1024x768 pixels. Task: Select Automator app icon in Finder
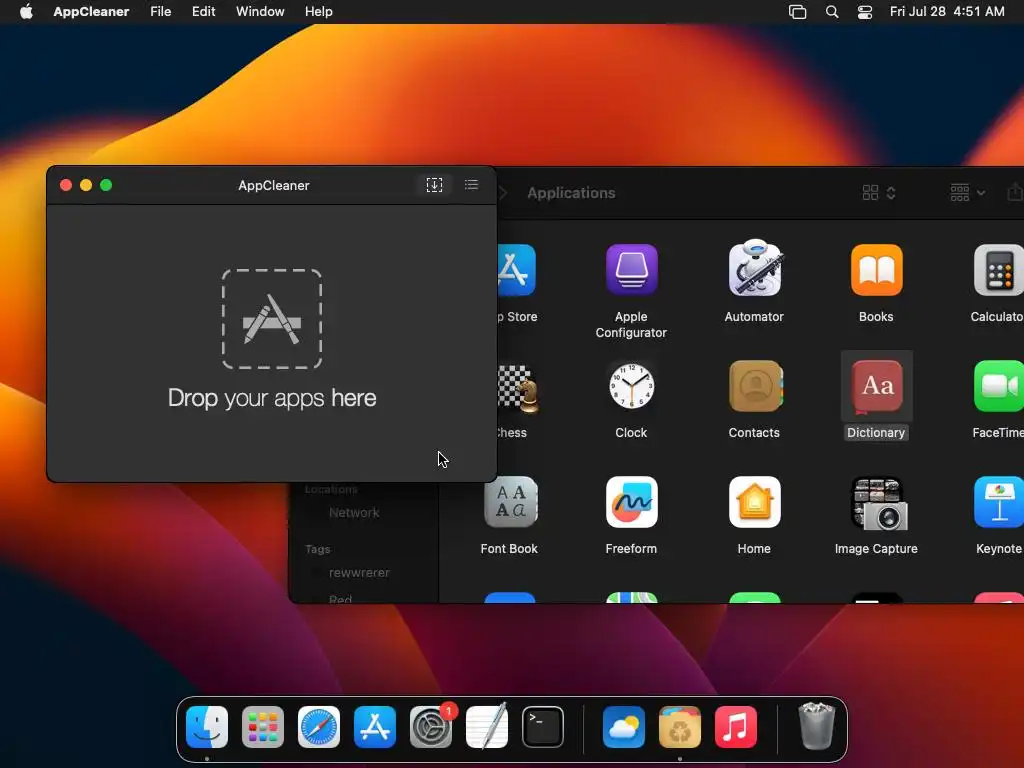[754, 268]
